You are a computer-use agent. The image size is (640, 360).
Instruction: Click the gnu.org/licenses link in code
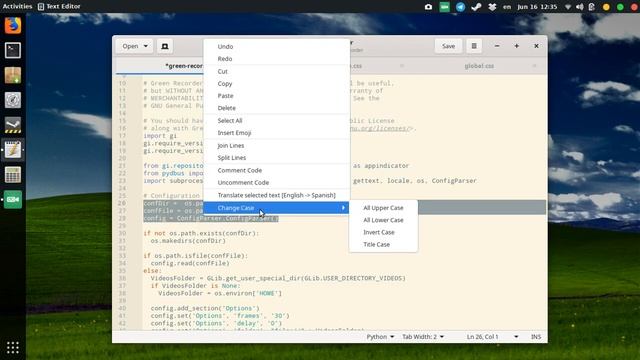[380, 128]
